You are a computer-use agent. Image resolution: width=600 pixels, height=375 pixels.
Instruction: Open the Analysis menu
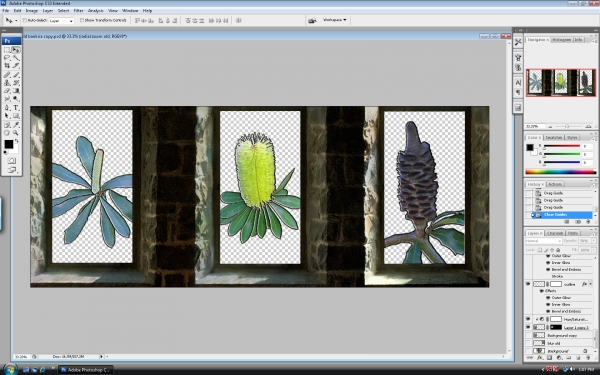tap(96, 11)
